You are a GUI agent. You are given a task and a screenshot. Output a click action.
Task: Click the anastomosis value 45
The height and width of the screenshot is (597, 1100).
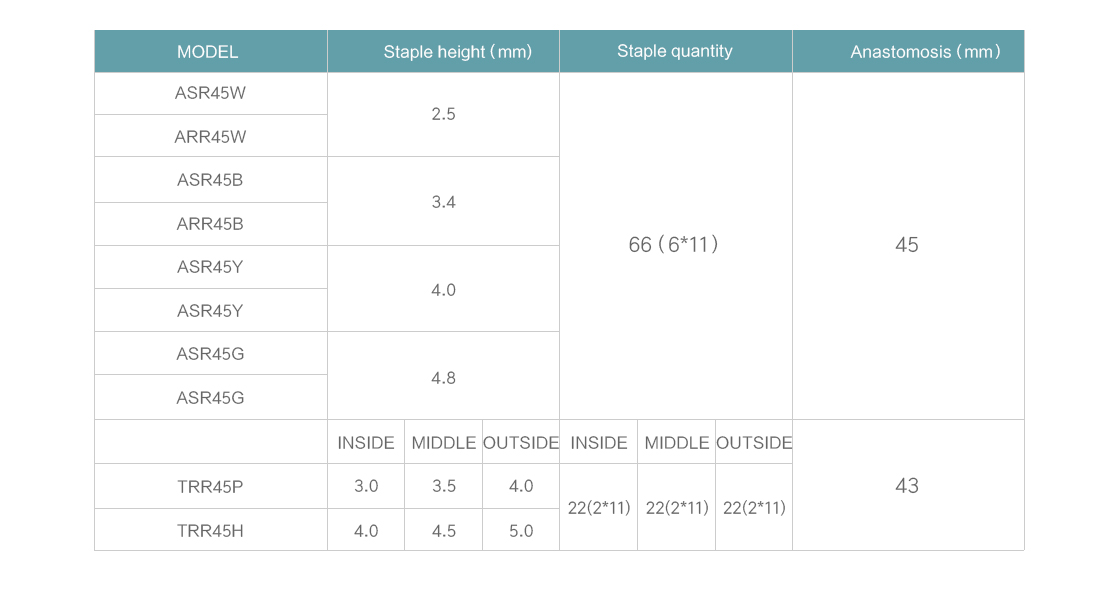tap(907, 245)
